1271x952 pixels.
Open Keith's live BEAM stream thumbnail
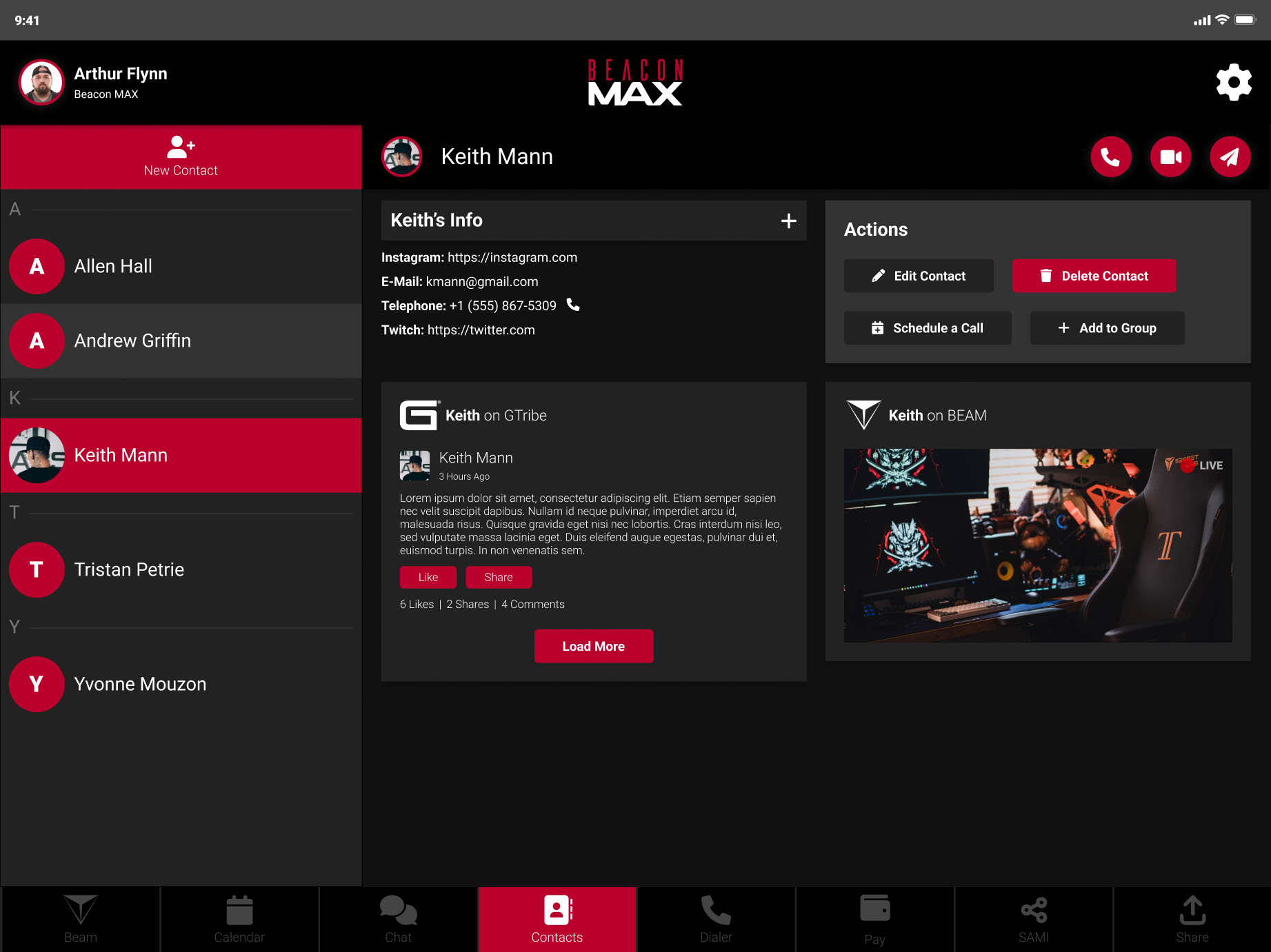[1037, 545]
